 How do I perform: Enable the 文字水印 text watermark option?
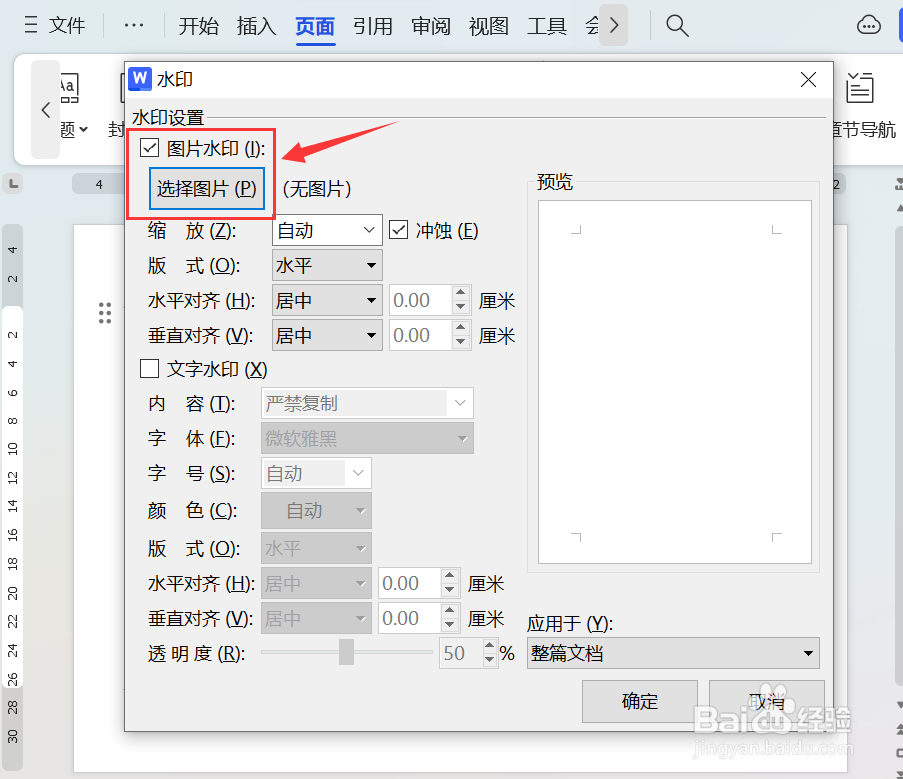pos(149,368)
